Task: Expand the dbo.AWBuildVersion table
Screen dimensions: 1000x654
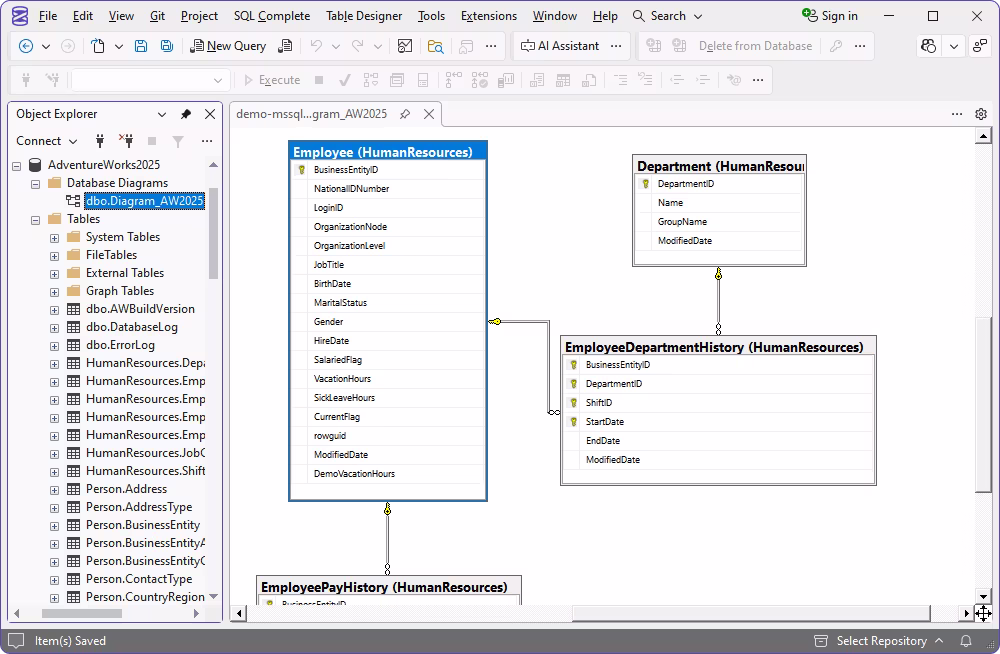Action: pos(54,310)
